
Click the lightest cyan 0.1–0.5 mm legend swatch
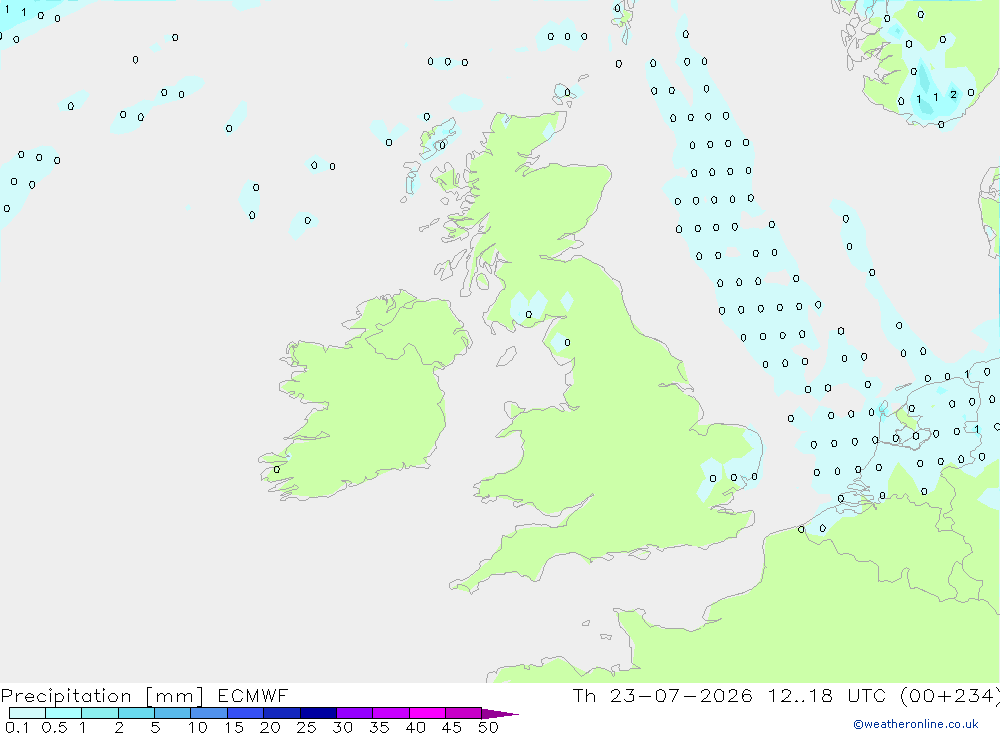(x=27, y=713)
